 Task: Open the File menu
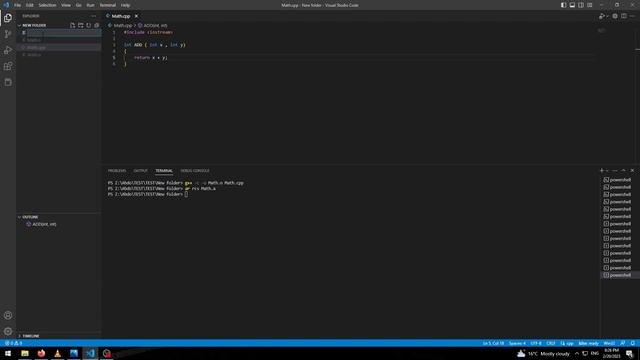(x=18, y=5)
